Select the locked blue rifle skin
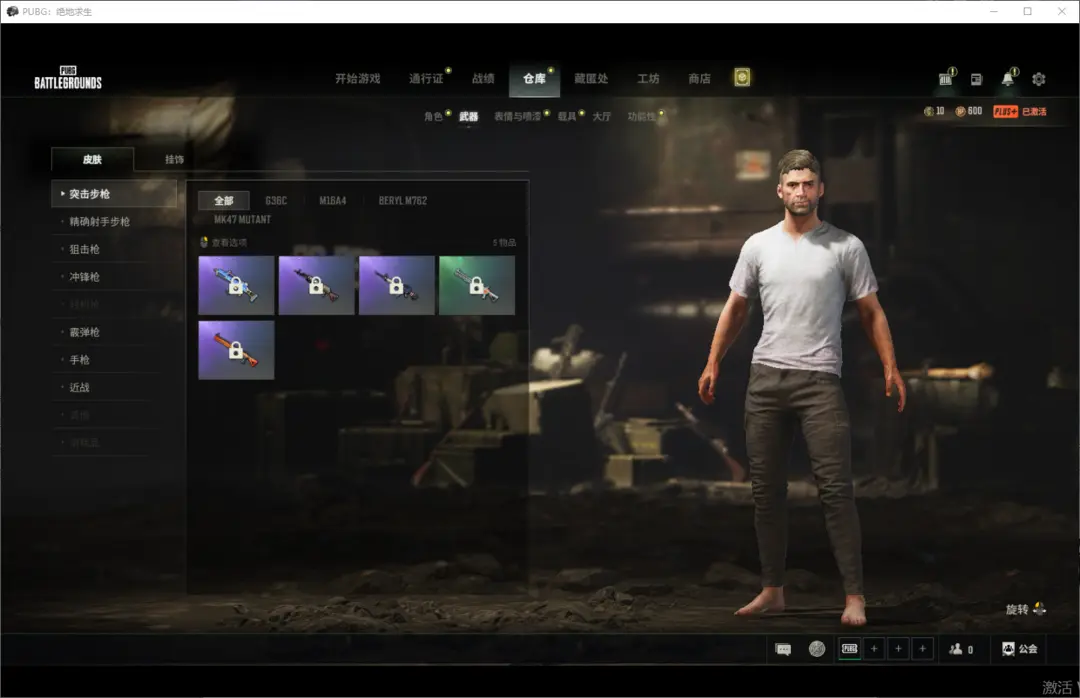This screenshot has width=1080, height=698. tap(236, 285)
